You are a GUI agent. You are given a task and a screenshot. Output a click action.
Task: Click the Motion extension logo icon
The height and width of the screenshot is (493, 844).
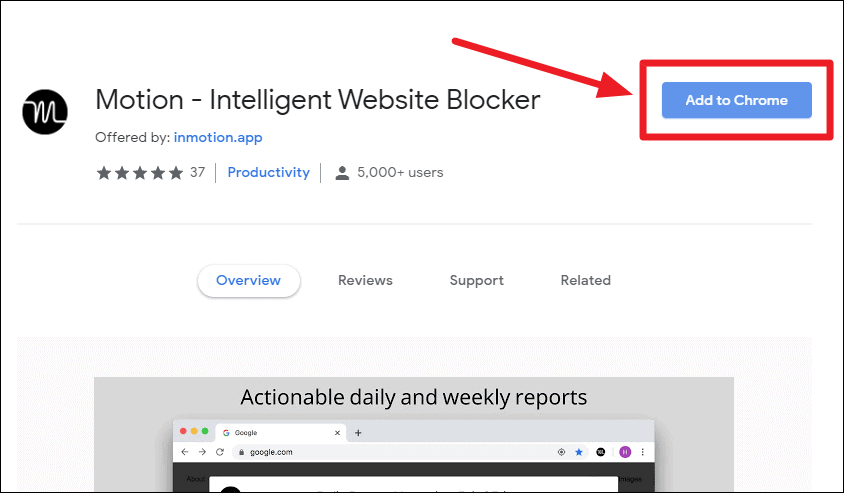click(45, 112)
